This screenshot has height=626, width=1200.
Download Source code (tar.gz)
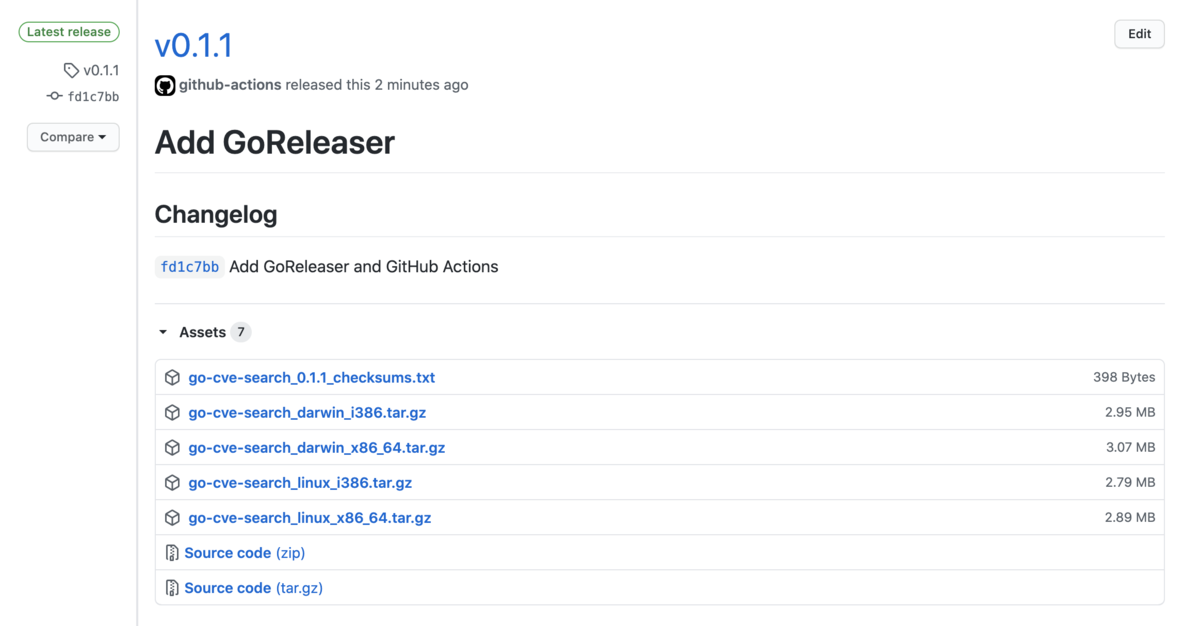click(x=254, y=588)
